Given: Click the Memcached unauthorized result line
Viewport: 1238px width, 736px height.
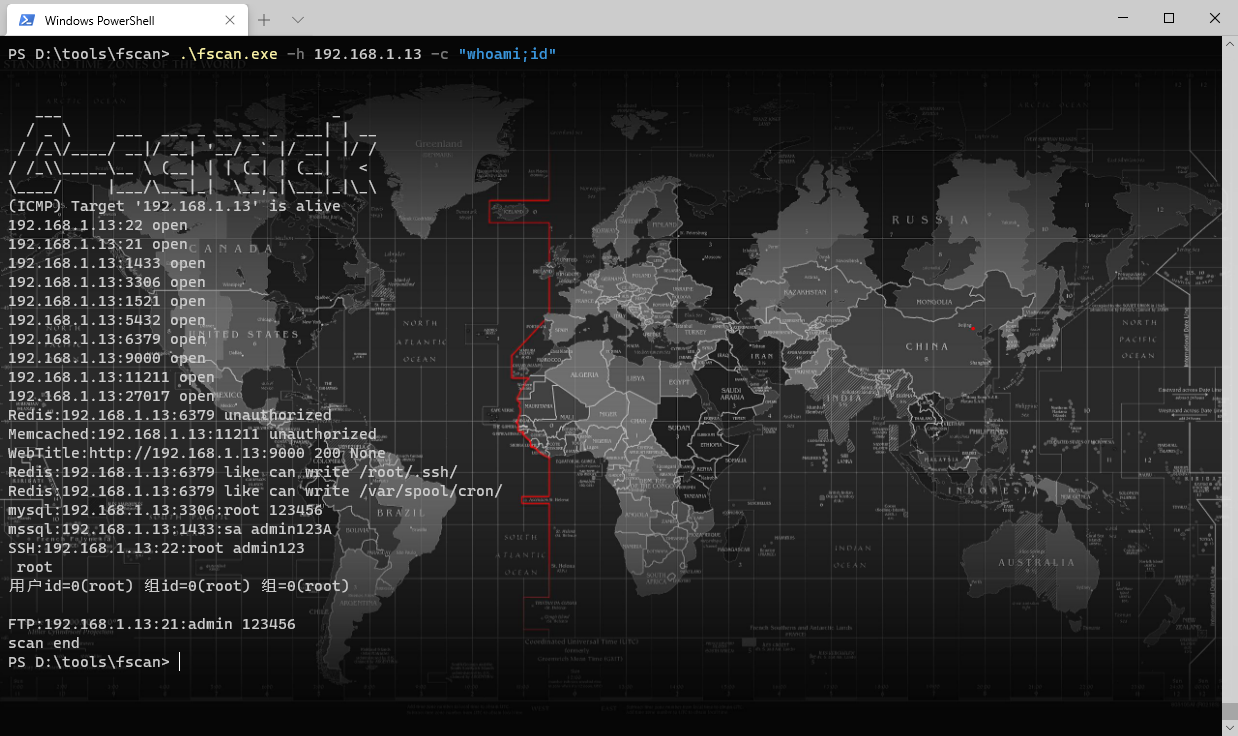Looking at the screenshot, I should pos(192,434).
